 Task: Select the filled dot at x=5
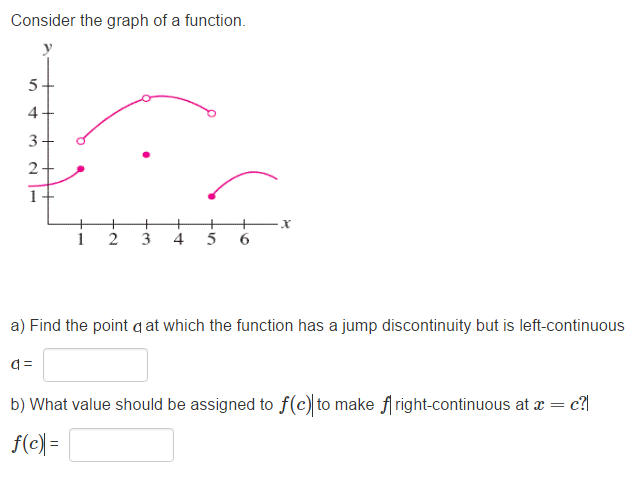(x=211, y=196)
